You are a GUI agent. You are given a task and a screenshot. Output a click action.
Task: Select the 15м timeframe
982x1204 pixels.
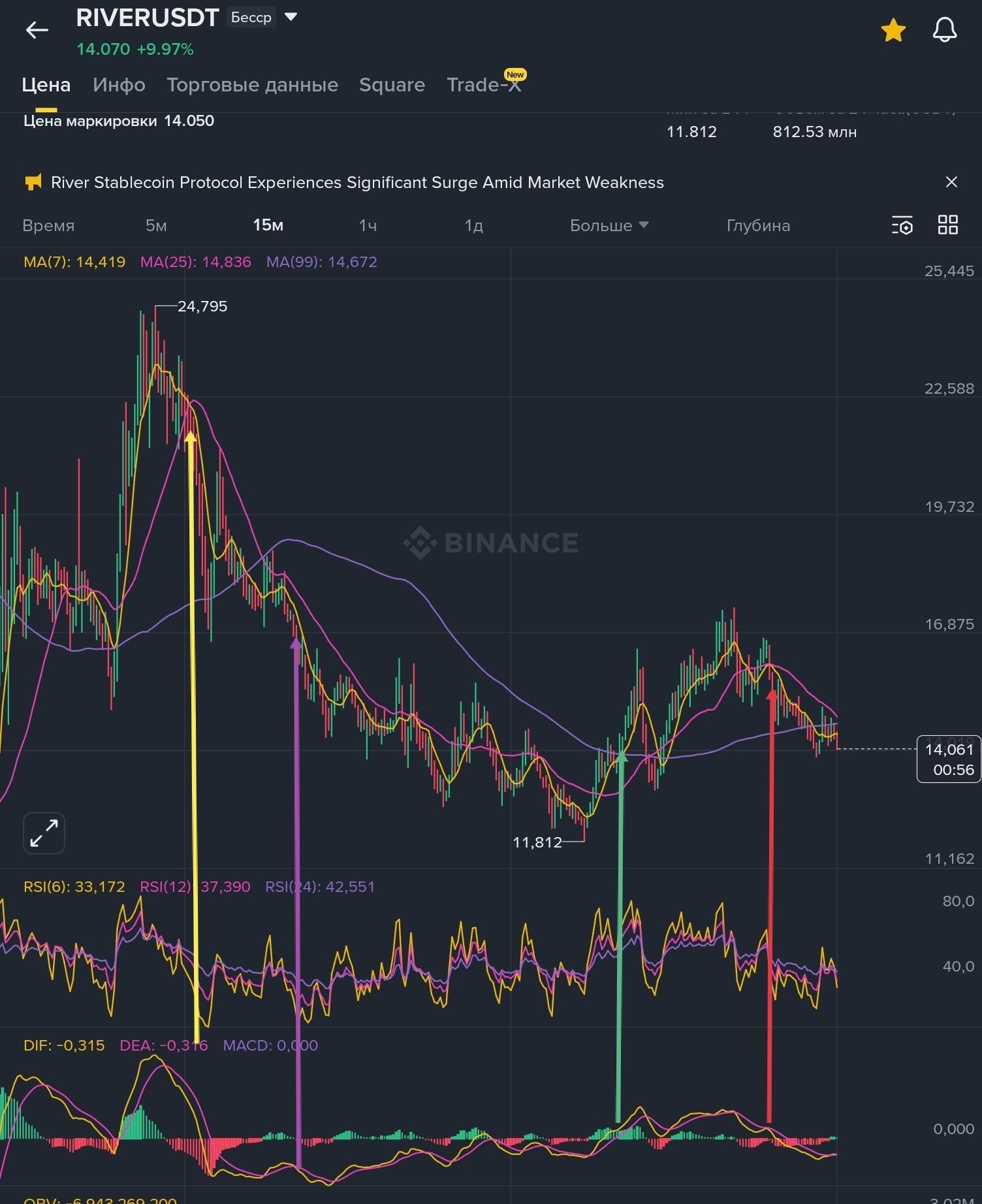pyautogui.click(x=268, y=225)
